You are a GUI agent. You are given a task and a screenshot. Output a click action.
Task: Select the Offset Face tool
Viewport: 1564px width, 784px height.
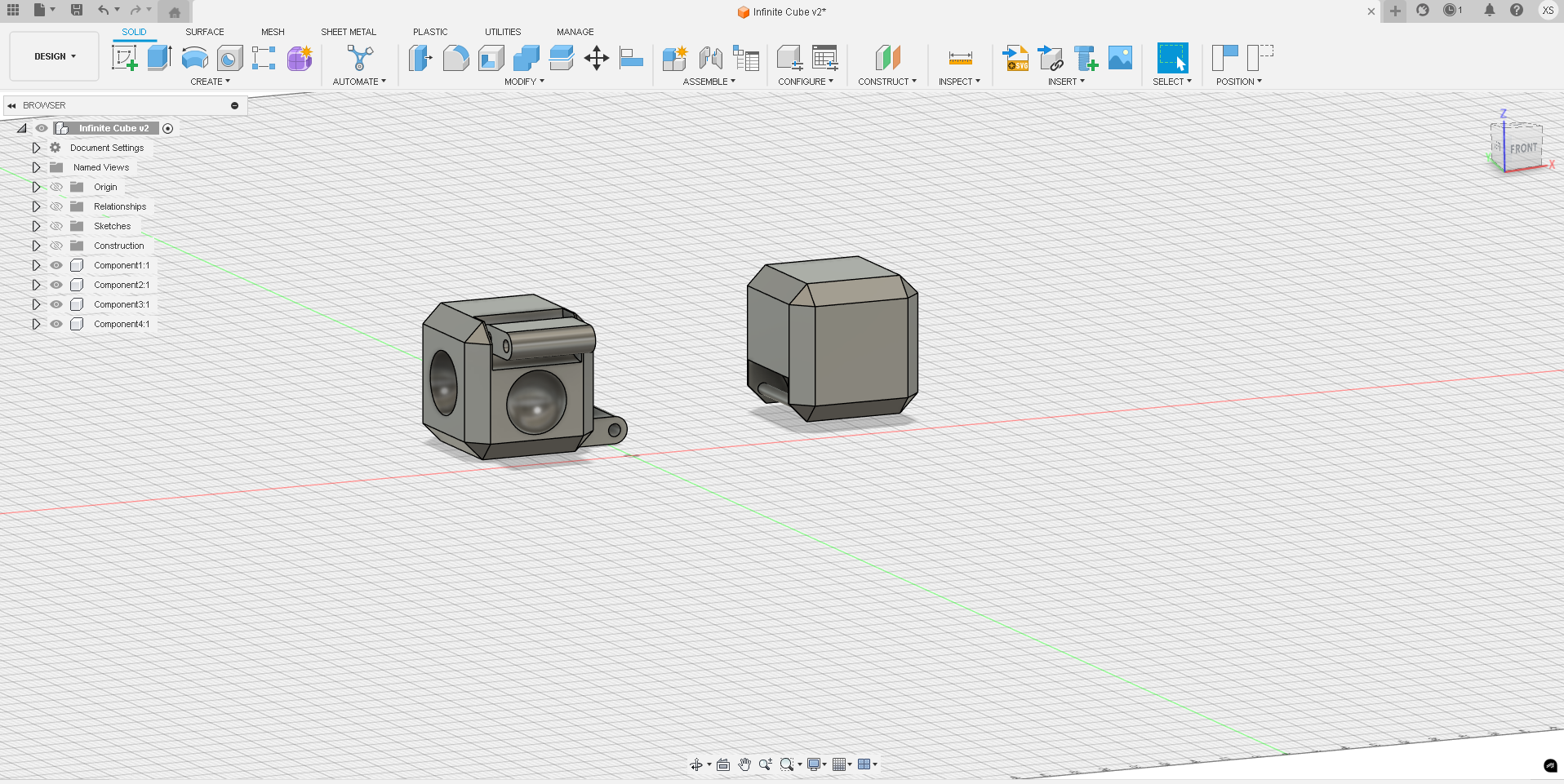pos(561,58)
